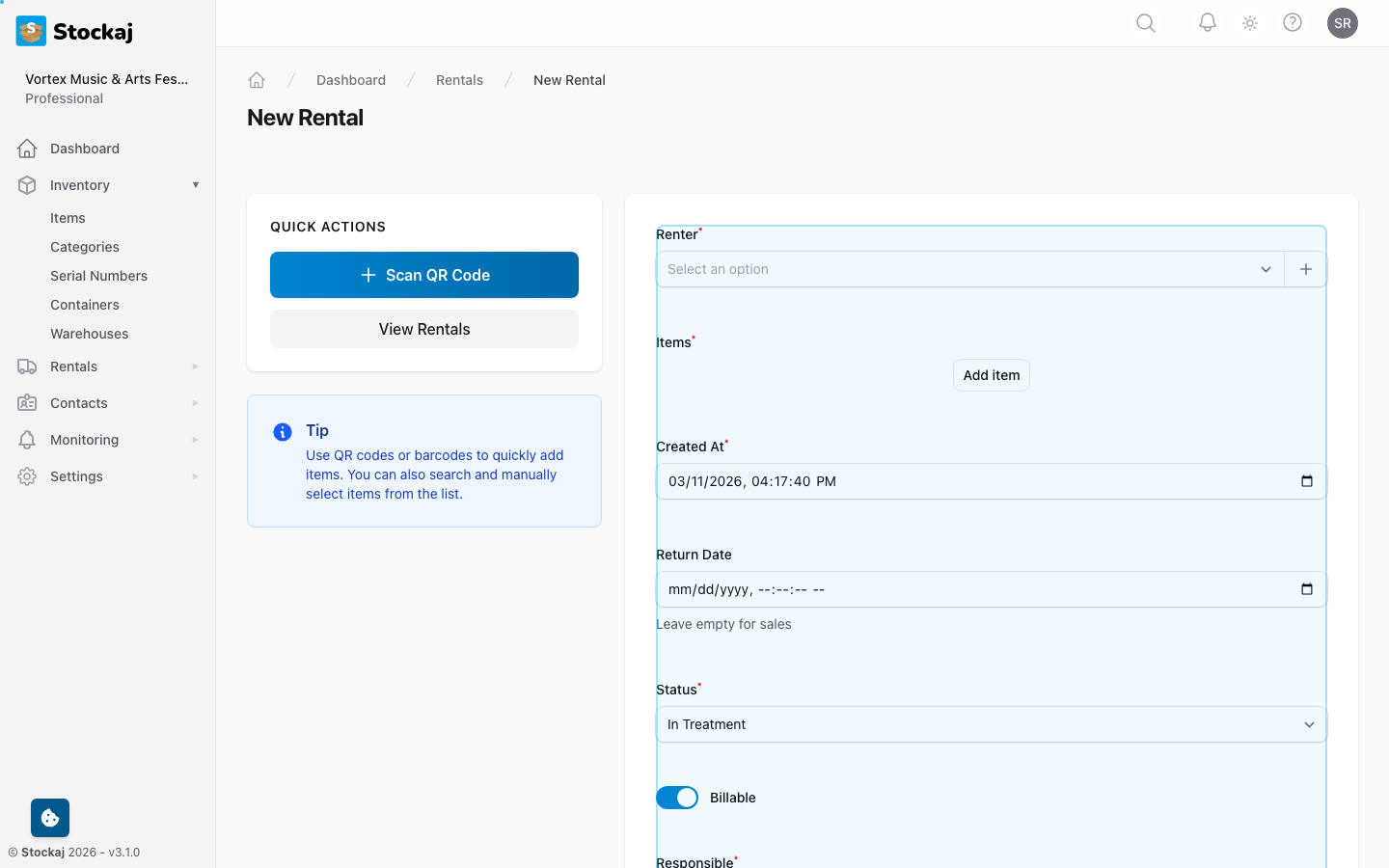1389x868 pixels.
Task: Open the search magnifier in the top bar
Action: [1145, 22]
